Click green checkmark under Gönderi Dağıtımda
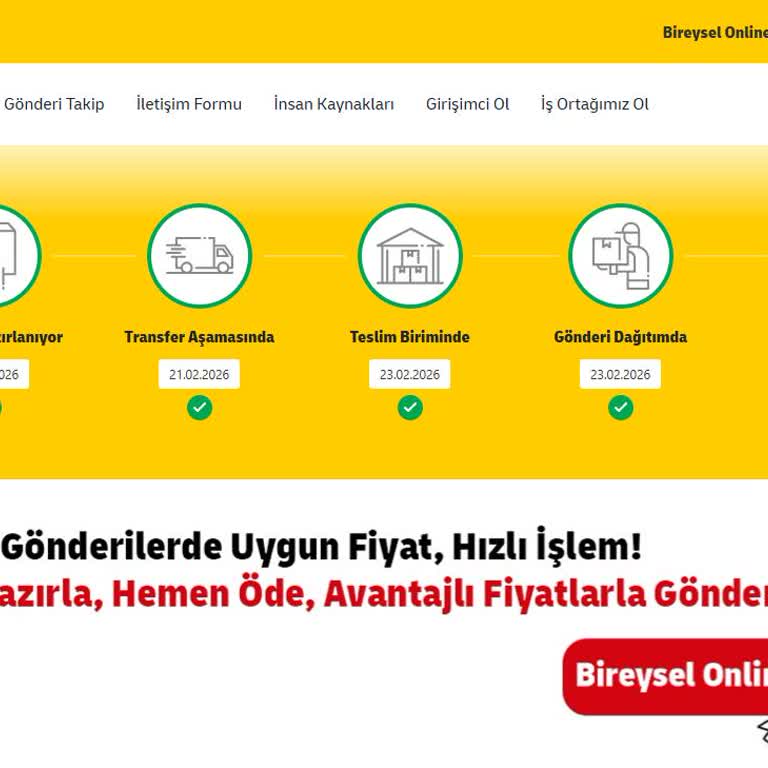Viewport: 768px width, 768px height. coord(621,408)
